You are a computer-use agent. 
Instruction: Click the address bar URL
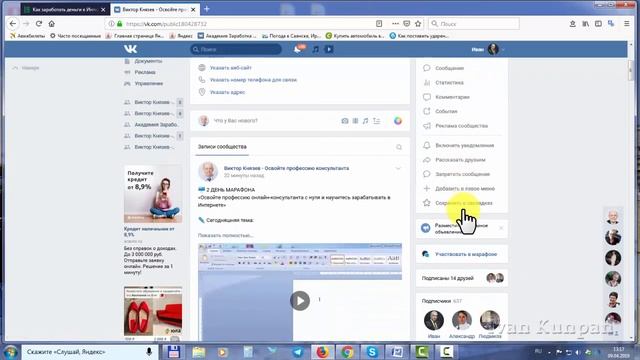(x=167, y=24)
